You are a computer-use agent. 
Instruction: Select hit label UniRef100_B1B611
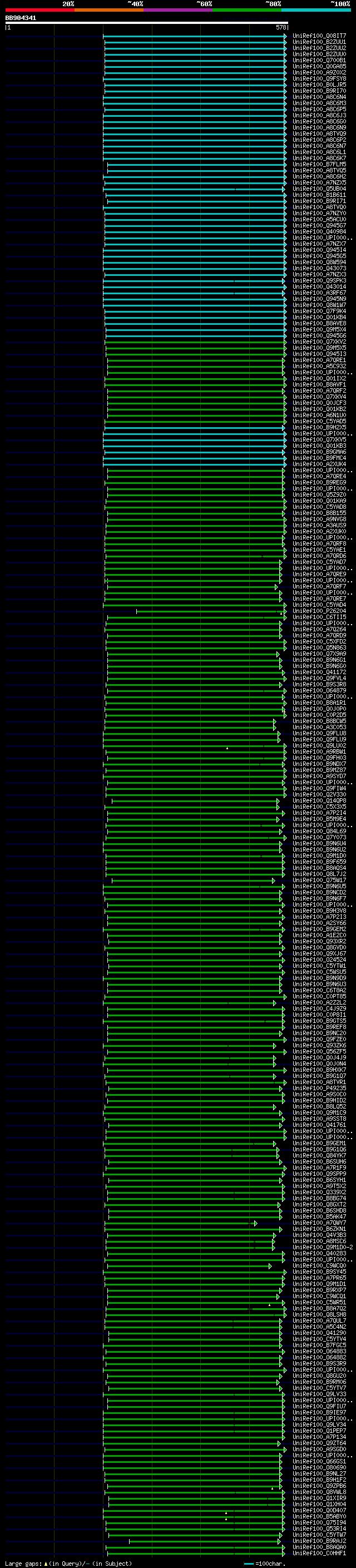(319, 195)
